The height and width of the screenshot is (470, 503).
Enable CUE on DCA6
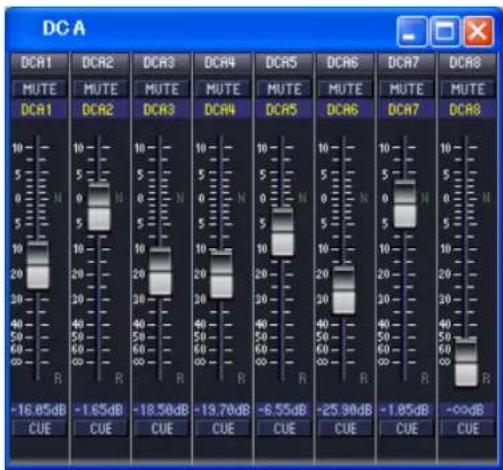[345, 428]
